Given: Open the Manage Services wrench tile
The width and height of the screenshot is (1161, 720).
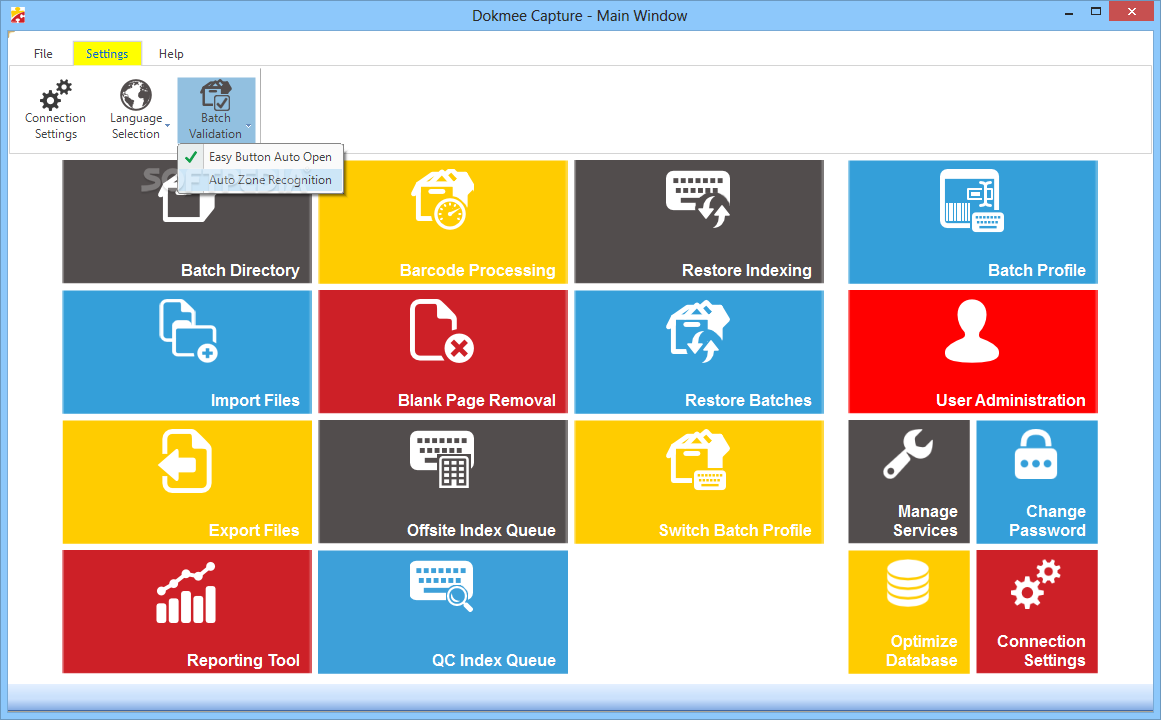Looking at the screenshot, I should 909,482.
